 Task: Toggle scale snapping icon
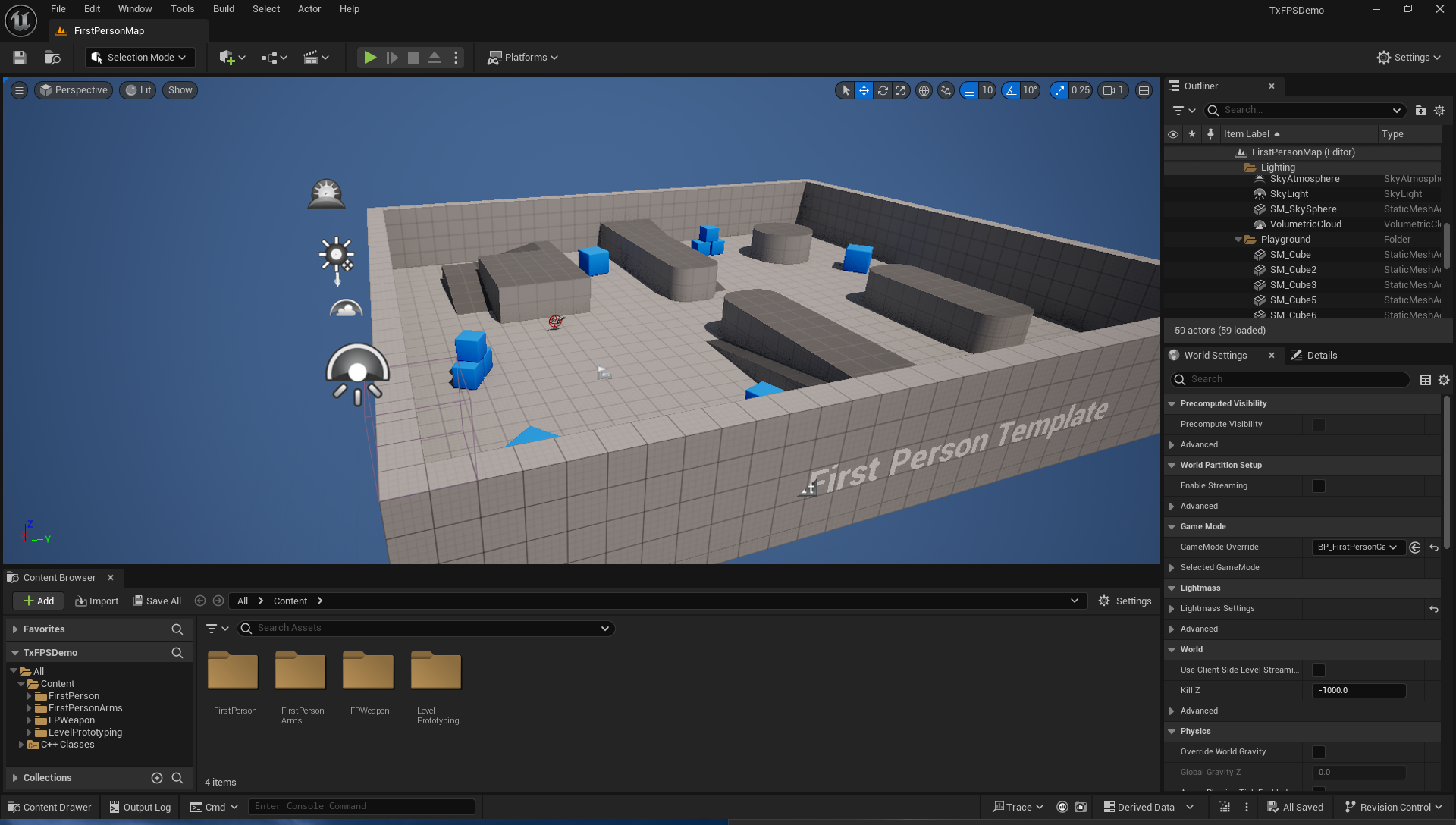click(1059, 90)
